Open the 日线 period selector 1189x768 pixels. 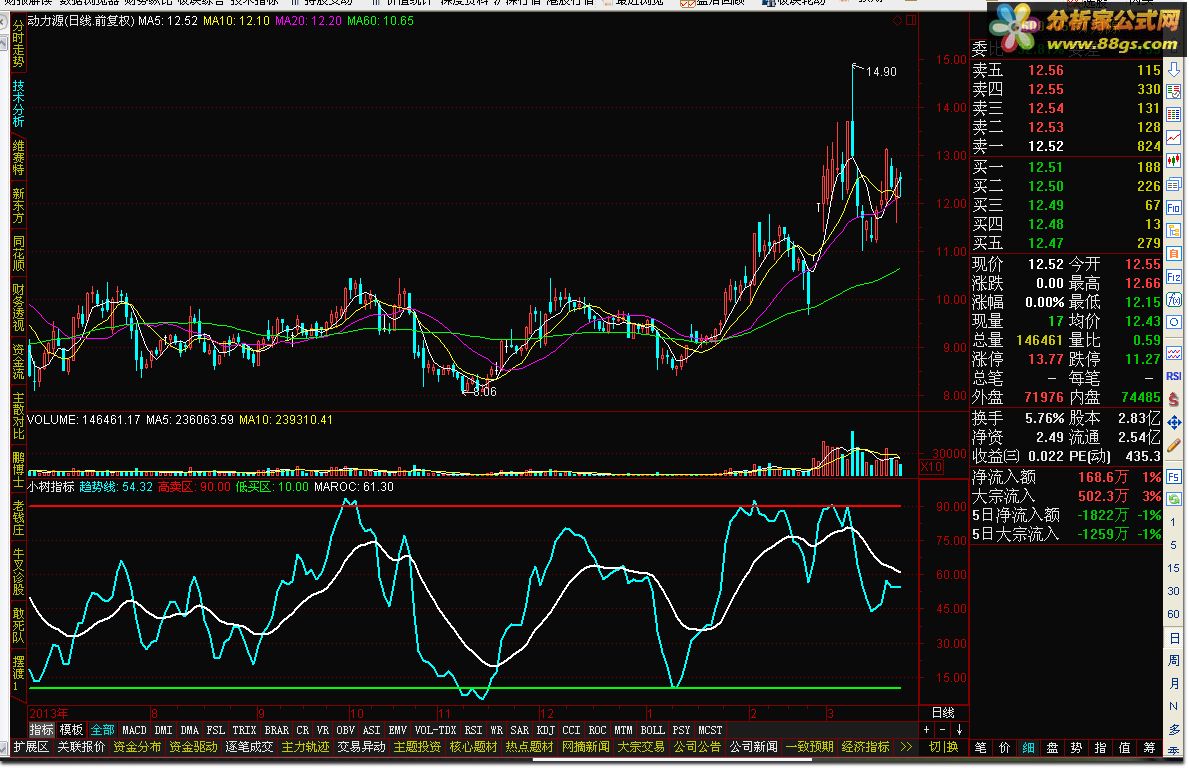943,713
